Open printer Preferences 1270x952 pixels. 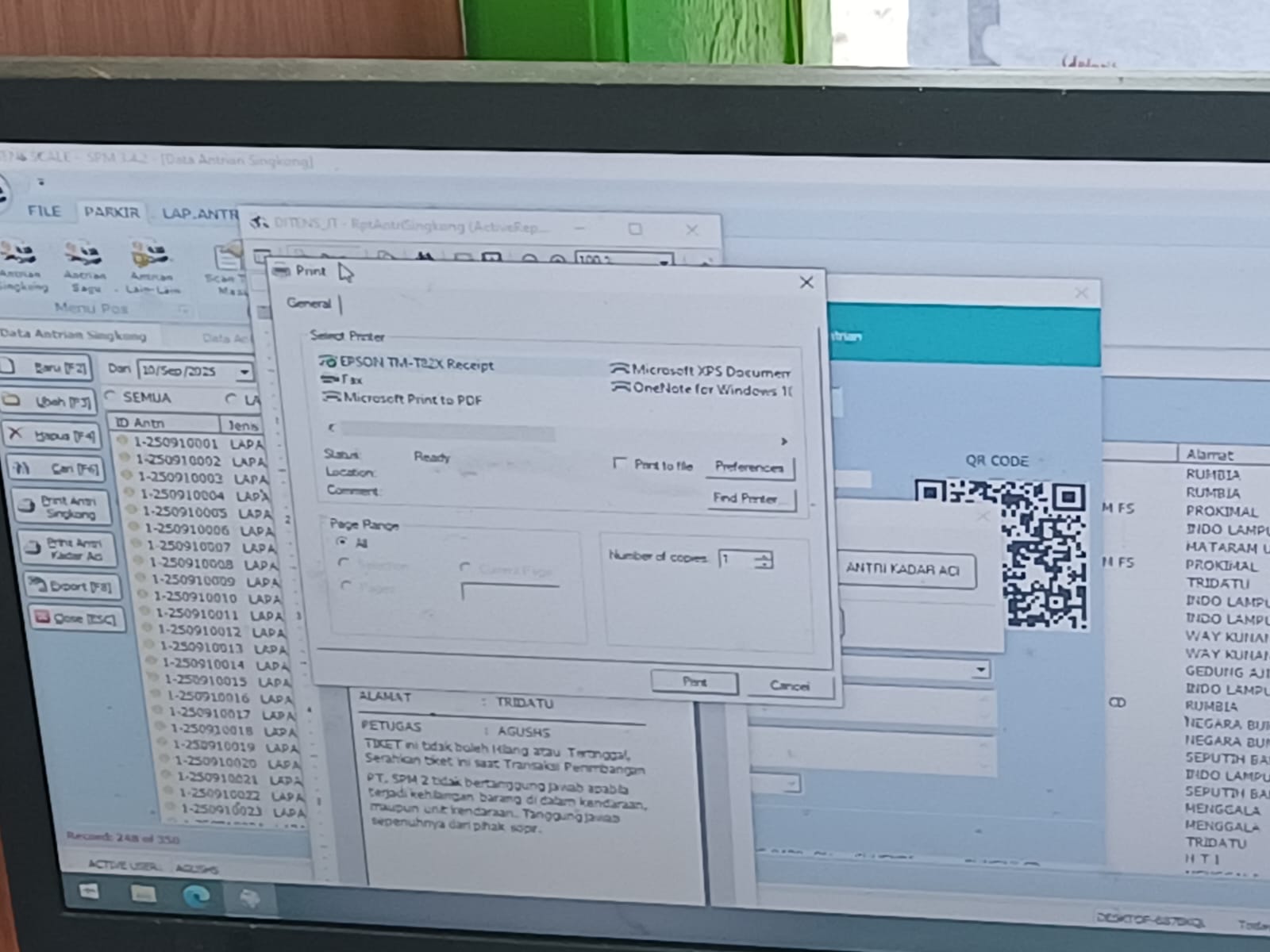point(749,467)
